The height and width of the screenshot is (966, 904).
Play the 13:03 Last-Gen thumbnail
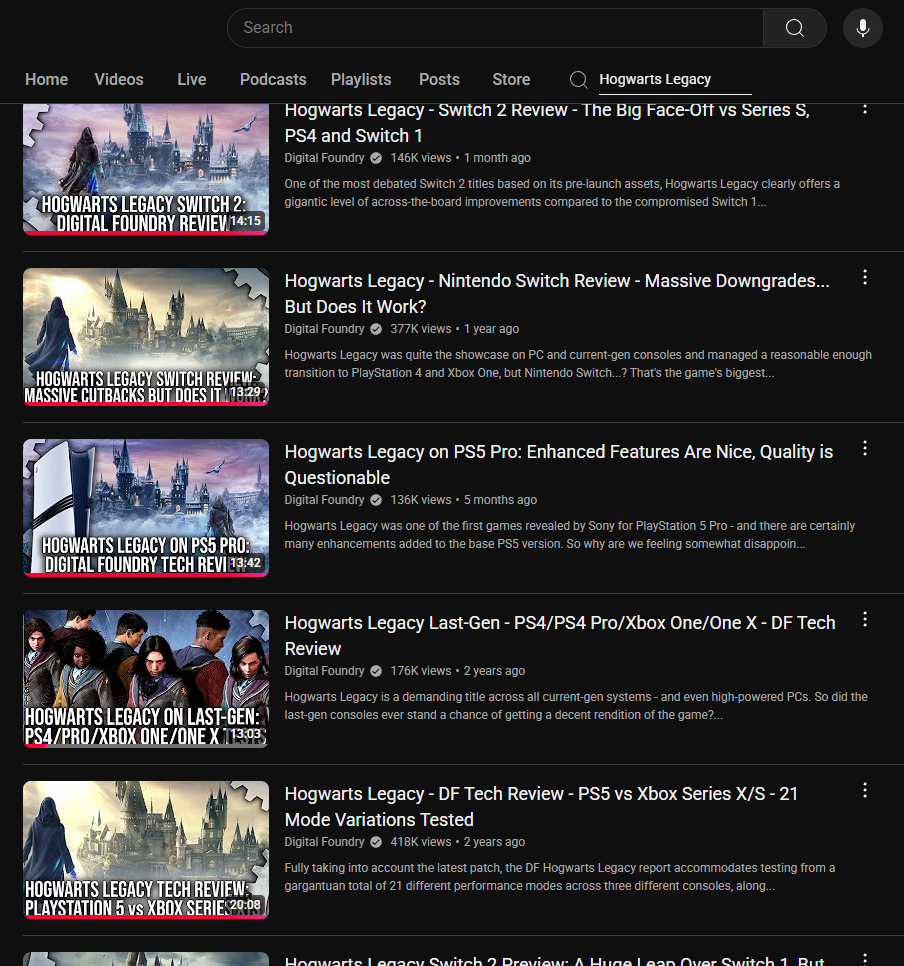[146, 678]
